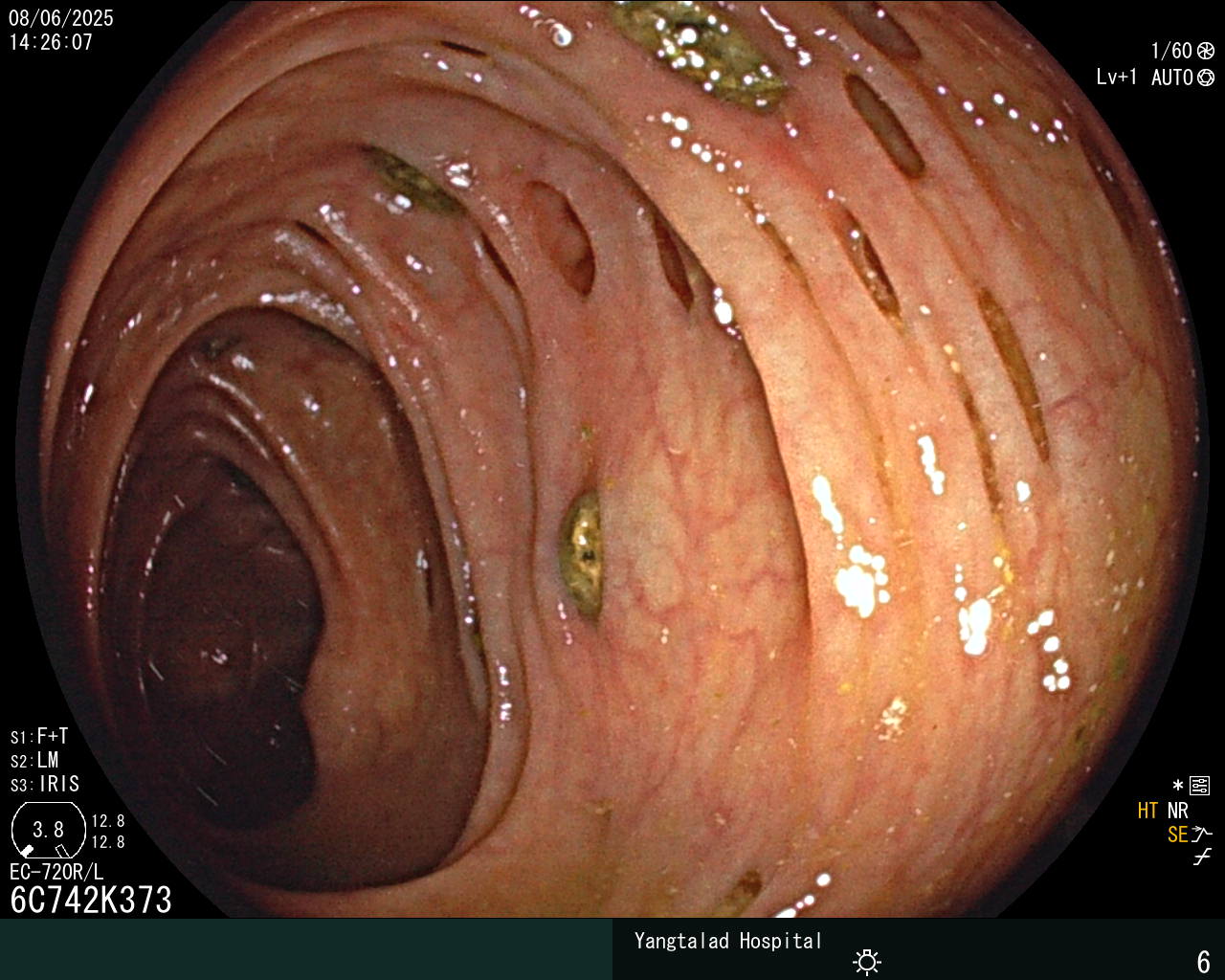This screenshot has width=1225, height=980.
Task: Toggle the NR noise reduction indicator
Action: coord(1178,812)
